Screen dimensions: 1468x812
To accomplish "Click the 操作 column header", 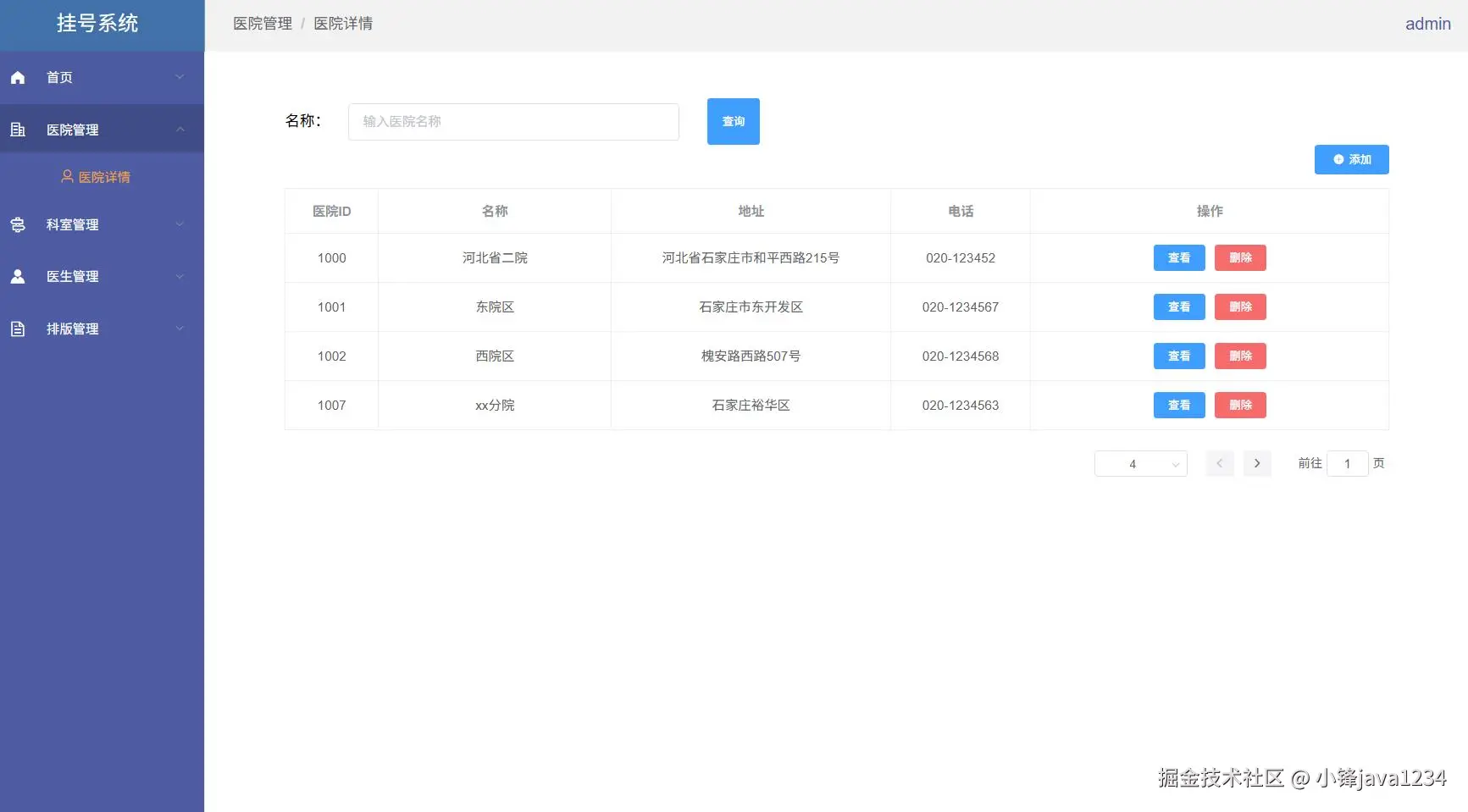I will tap(1210, 211).
